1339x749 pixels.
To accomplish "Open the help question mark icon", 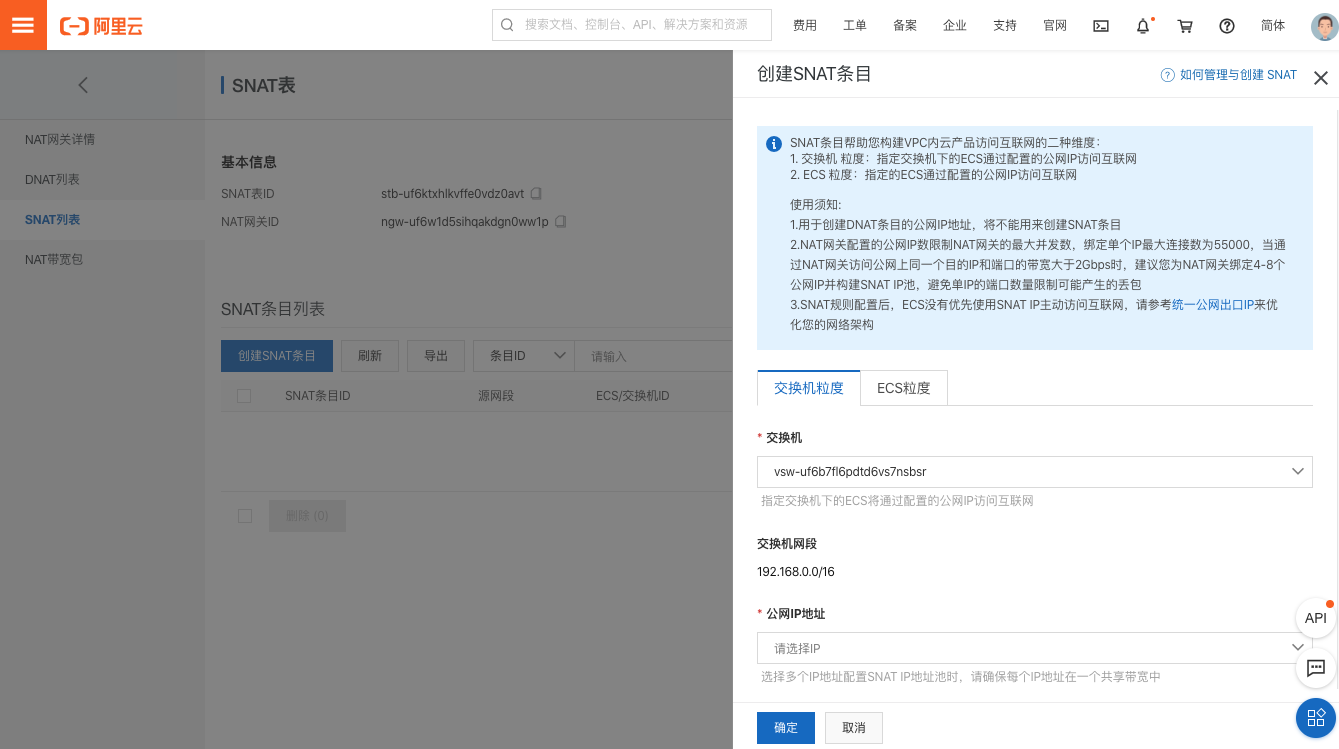I will coord(1227,26).
